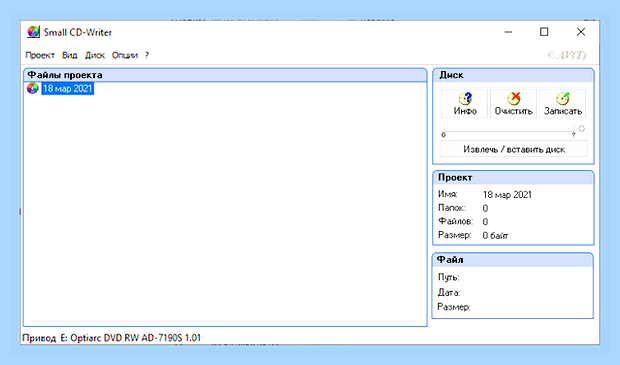620x365 pixels.
Task: Click the Папок: label
Action: coord(452,208)
